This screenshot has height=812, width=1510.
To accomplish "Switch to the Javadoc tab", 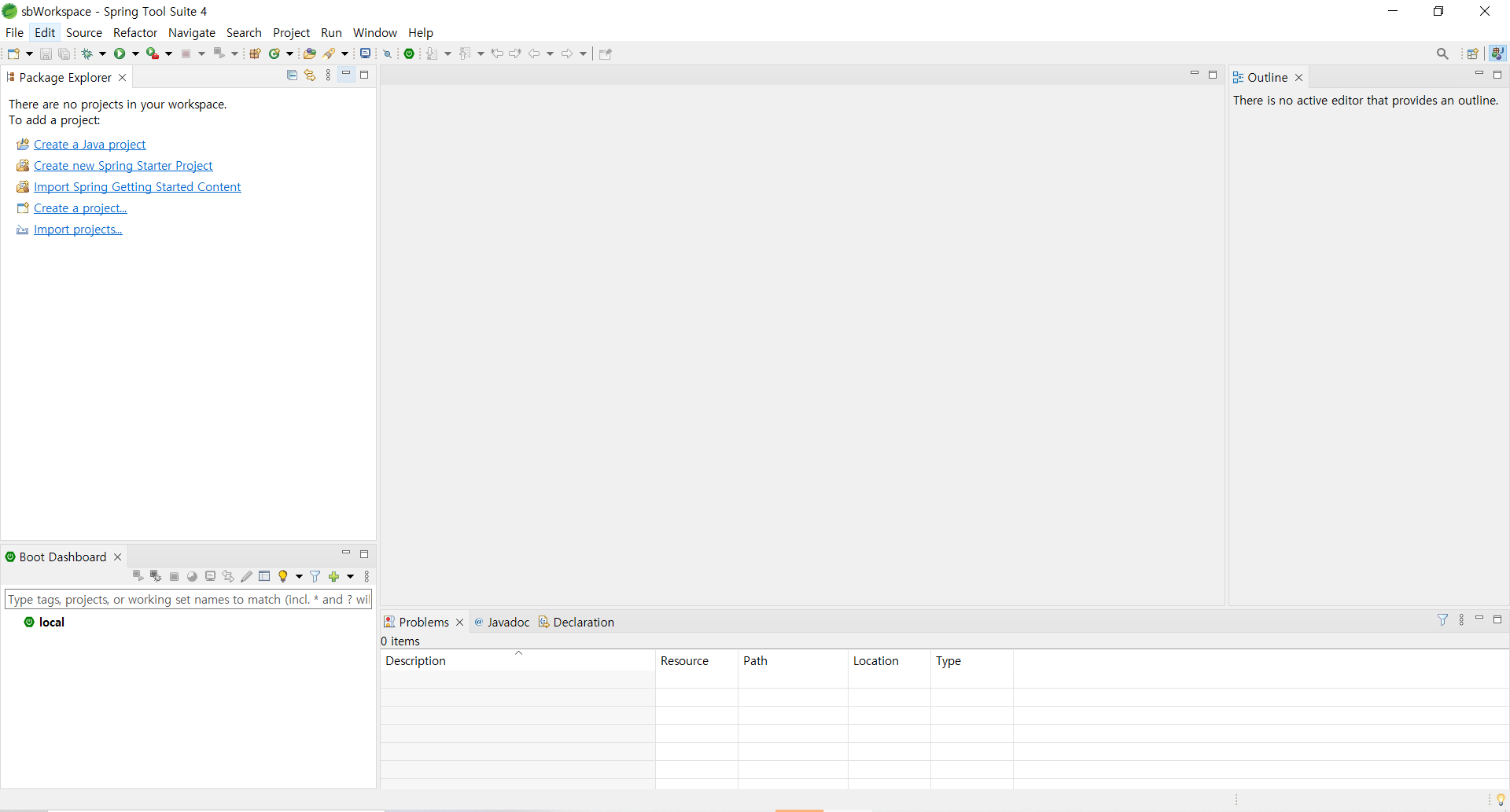I will 502,622.
